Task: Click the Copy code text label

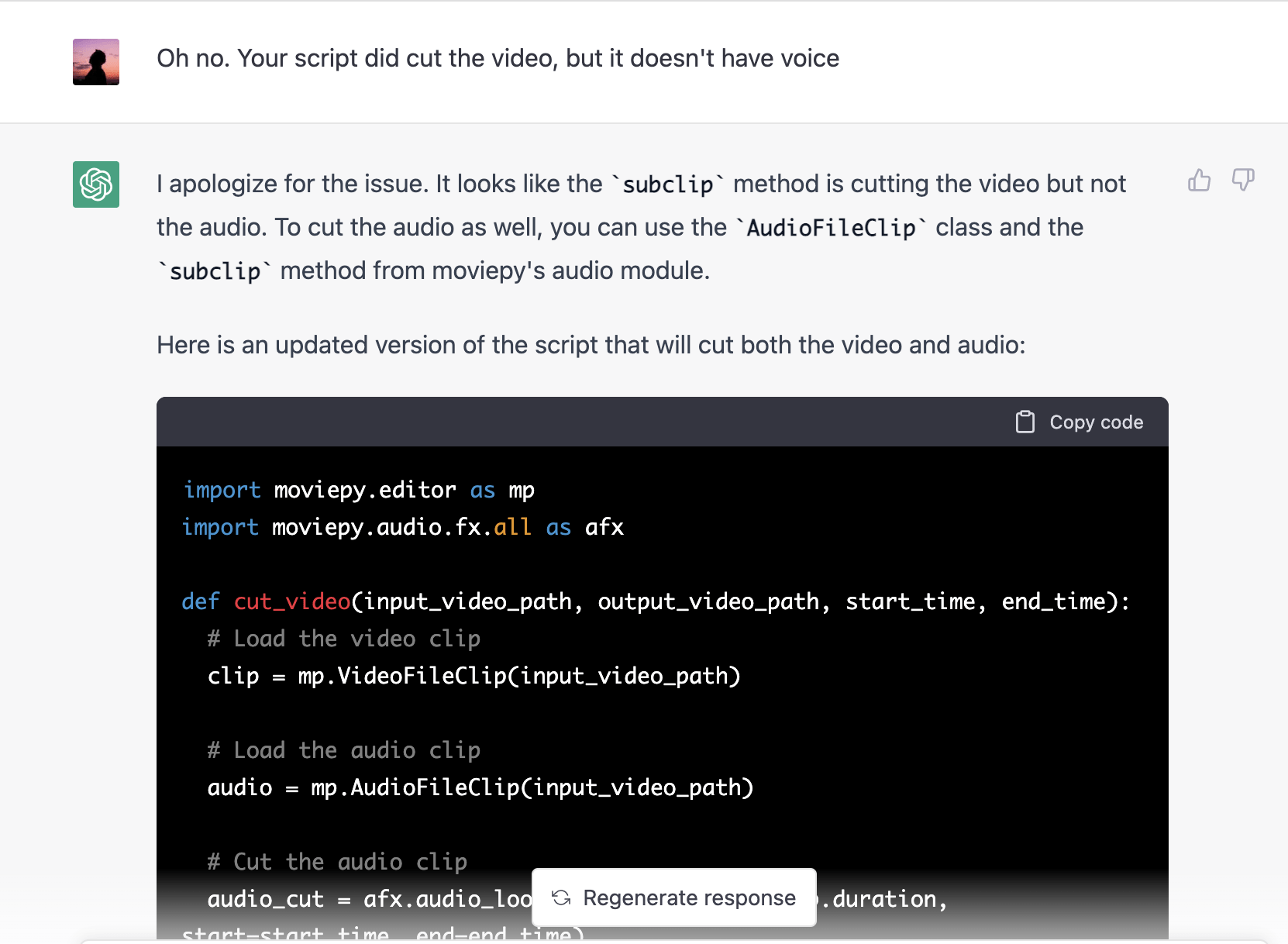Action: coord(1096,422)
